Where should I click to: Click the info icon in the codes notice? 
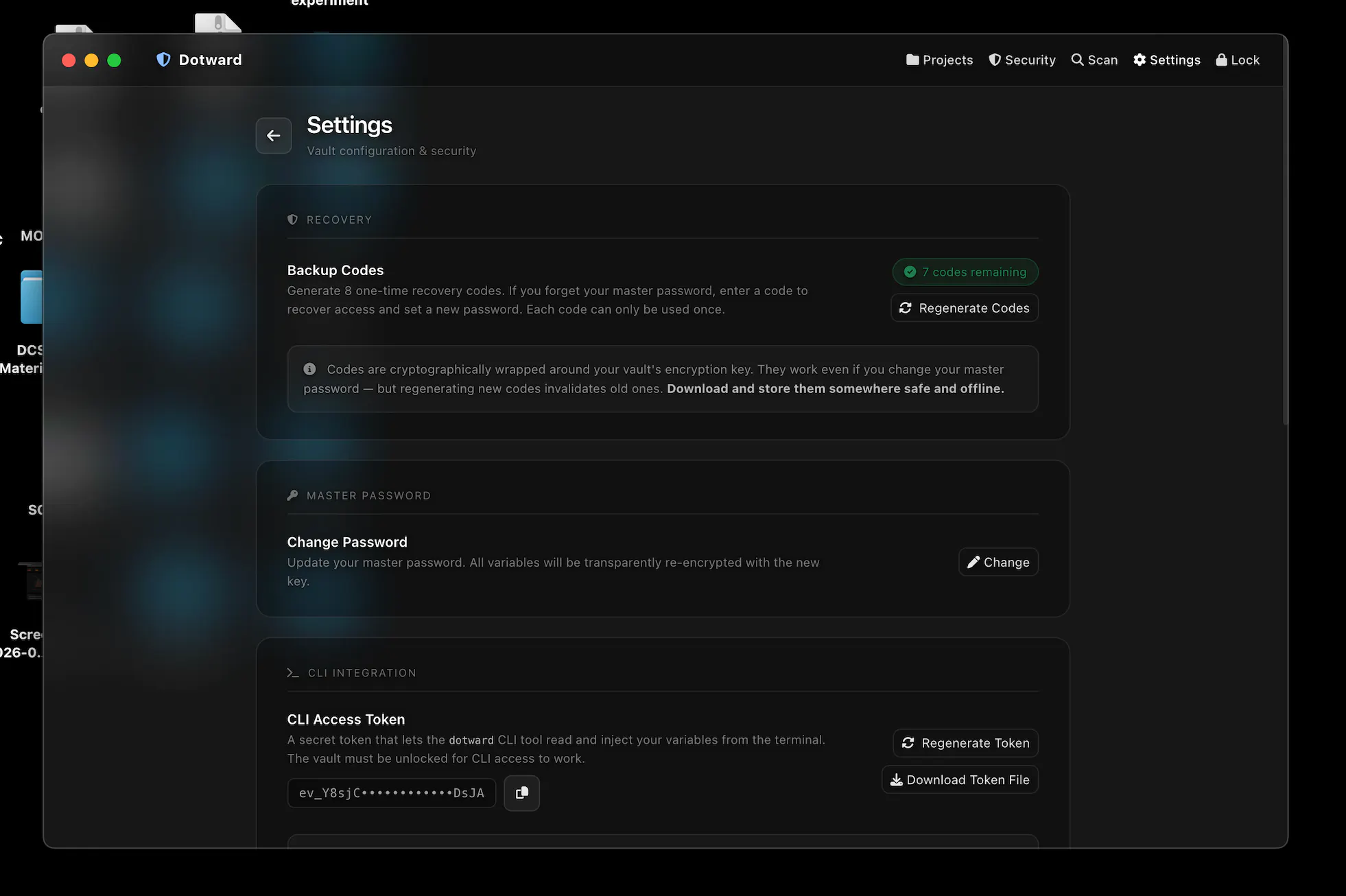(x=310, y=369)
